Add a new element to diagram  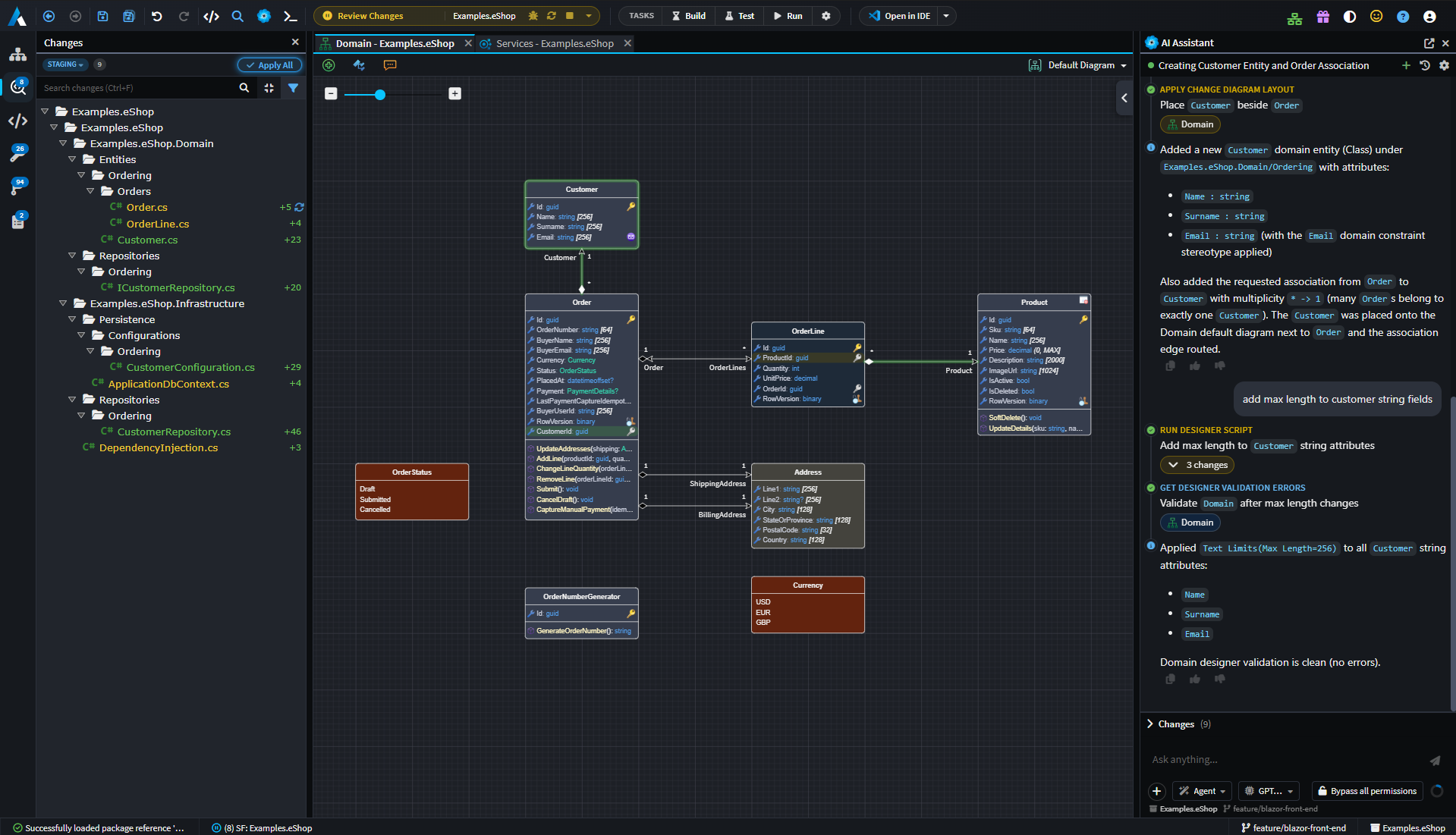click(x=329, y=65)
